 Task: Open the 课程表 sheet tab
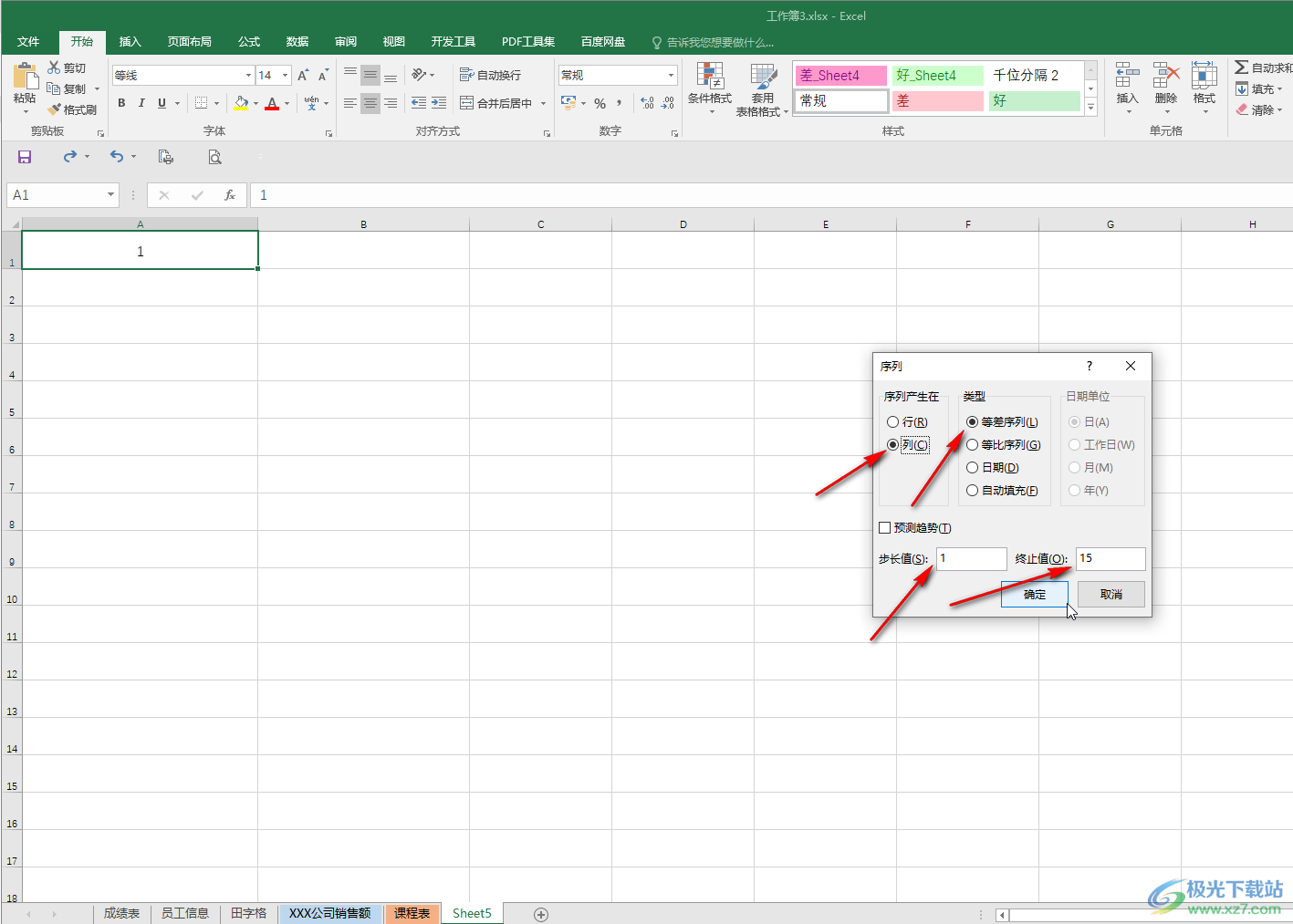(412, 913)
